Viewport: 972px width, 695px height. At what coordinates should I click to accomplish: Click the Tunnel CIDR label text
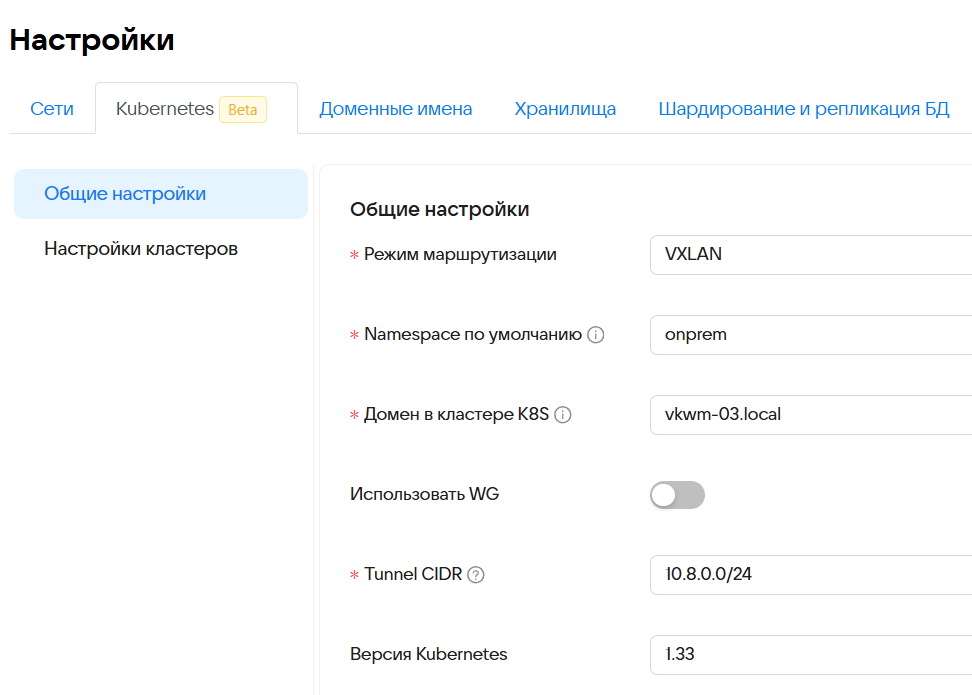(413, 574)
